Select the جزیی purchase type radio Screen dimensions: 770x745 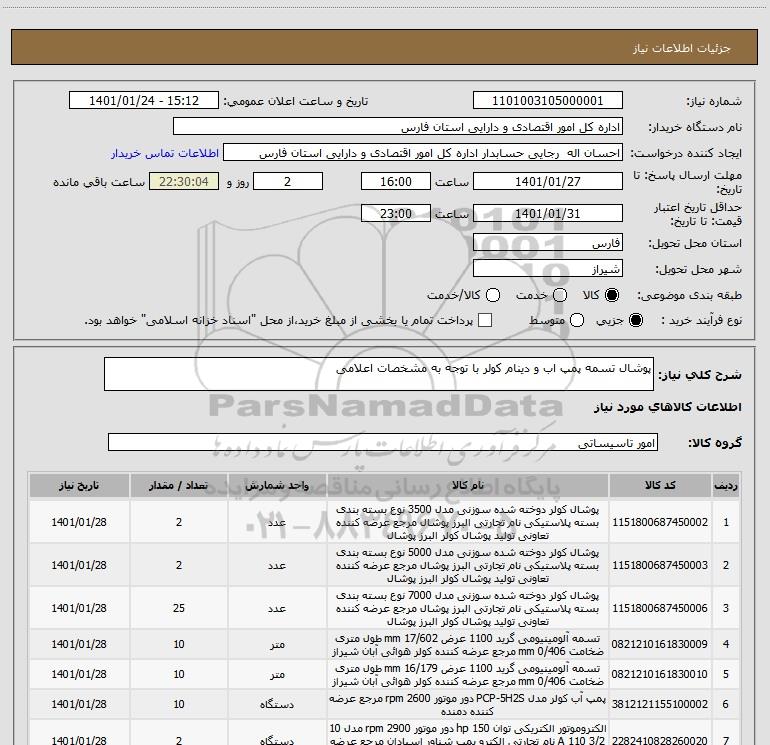click(x=635, y=320)
